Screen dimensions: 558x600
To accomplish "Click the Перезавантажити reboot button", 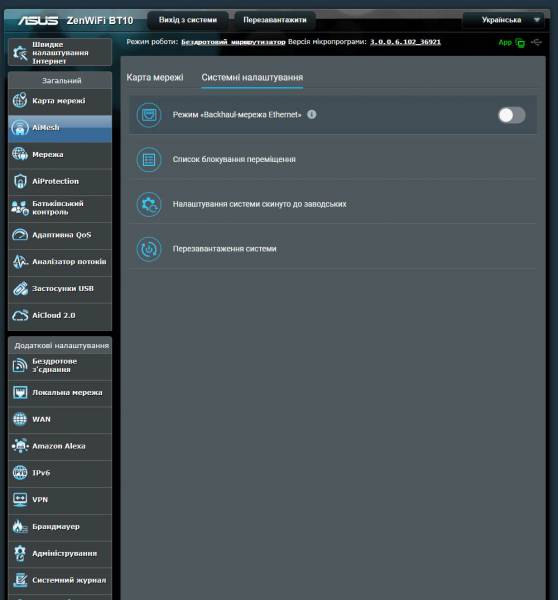I will (x=275, y=20).
